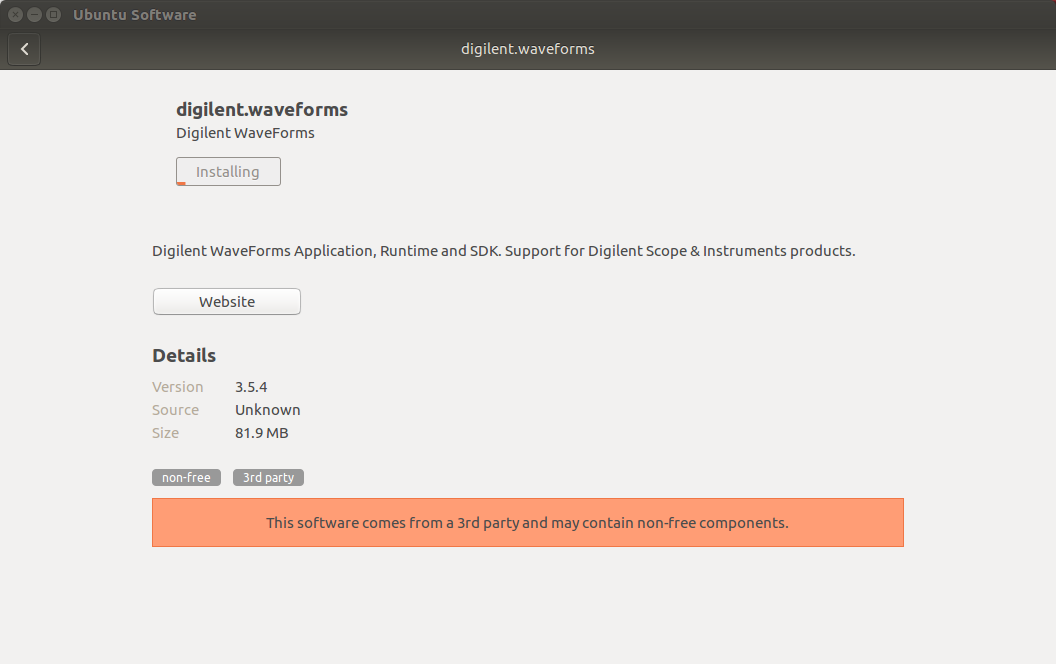Click the orange 3rd party warning banner
The width and height of the screenshot is (1056, 664).
pyautogui.click(x=528, y=523)
